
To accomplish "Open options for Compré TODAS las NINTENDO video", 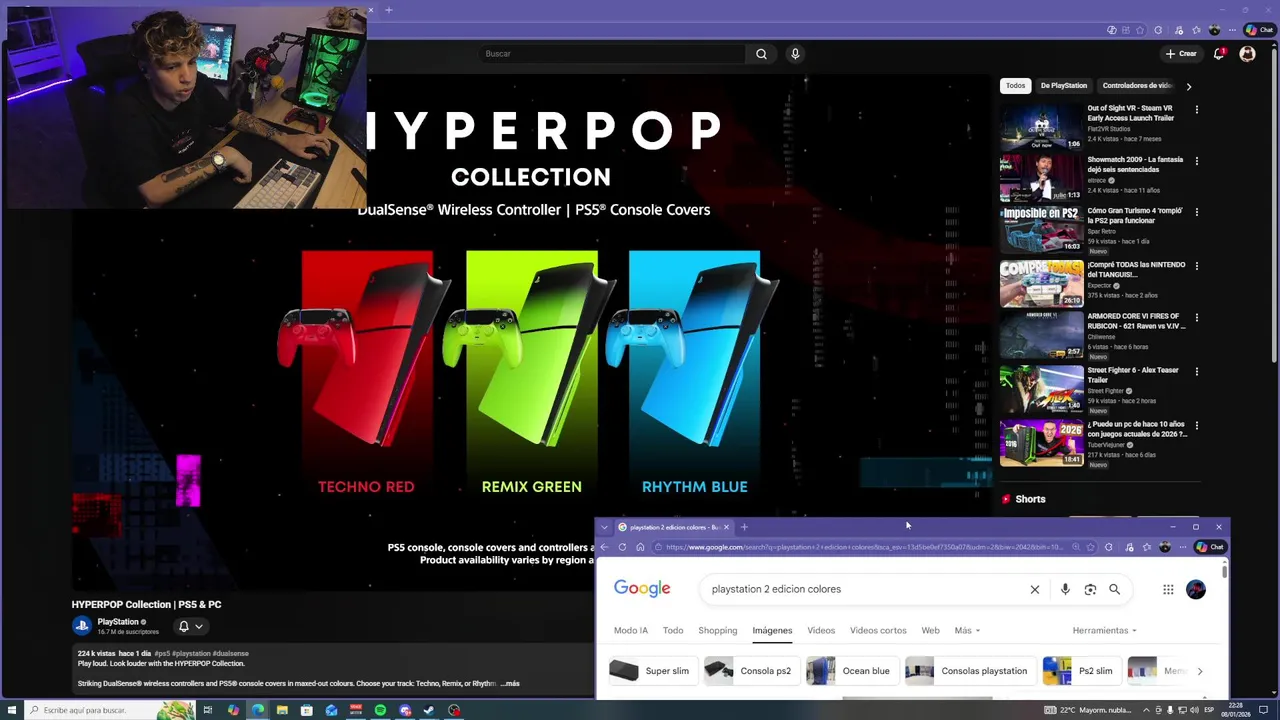I will click(1197, 265).
